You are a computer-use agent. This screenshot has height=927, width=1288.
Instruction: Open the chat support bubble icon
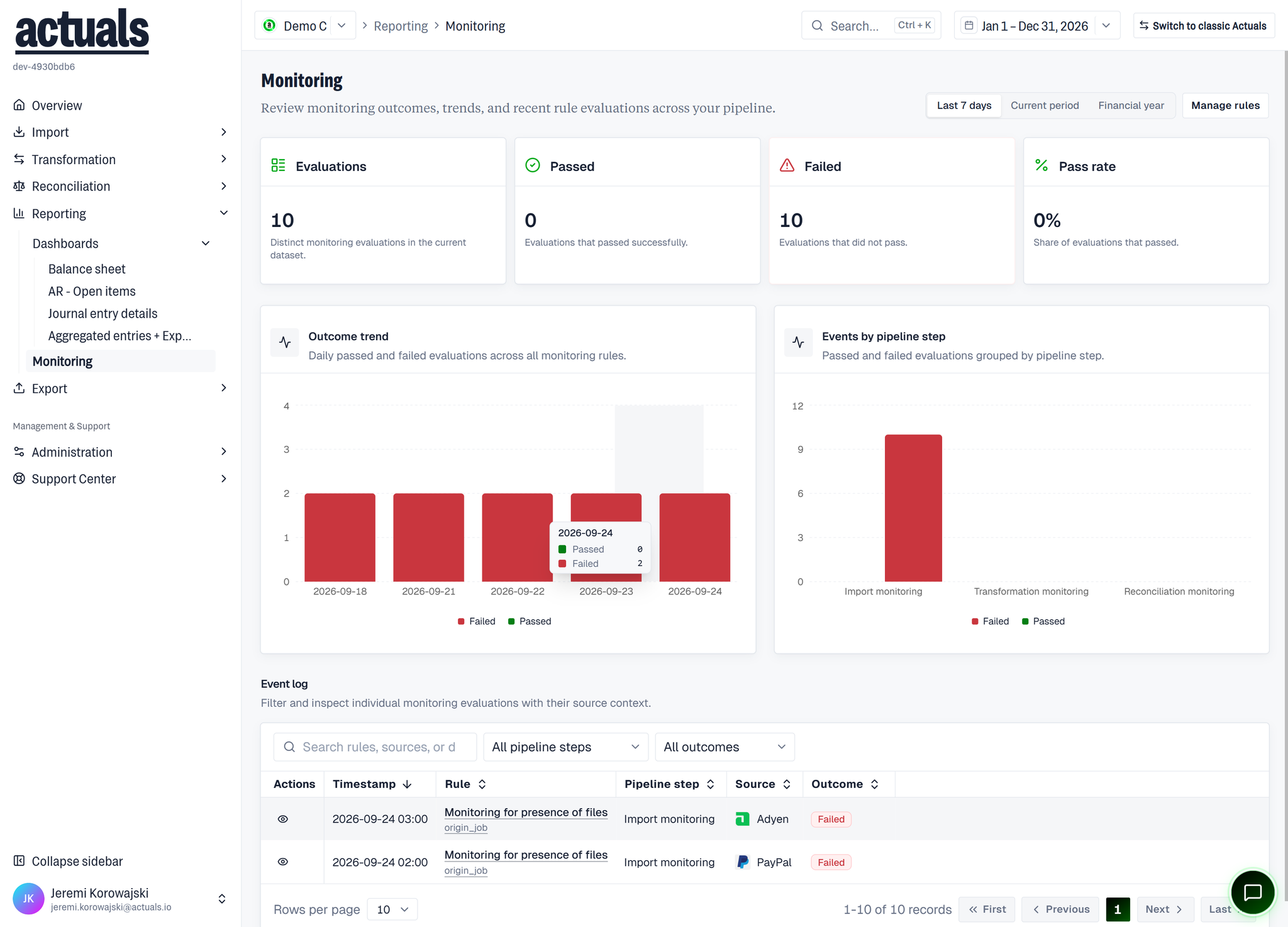coord(1252,892)
